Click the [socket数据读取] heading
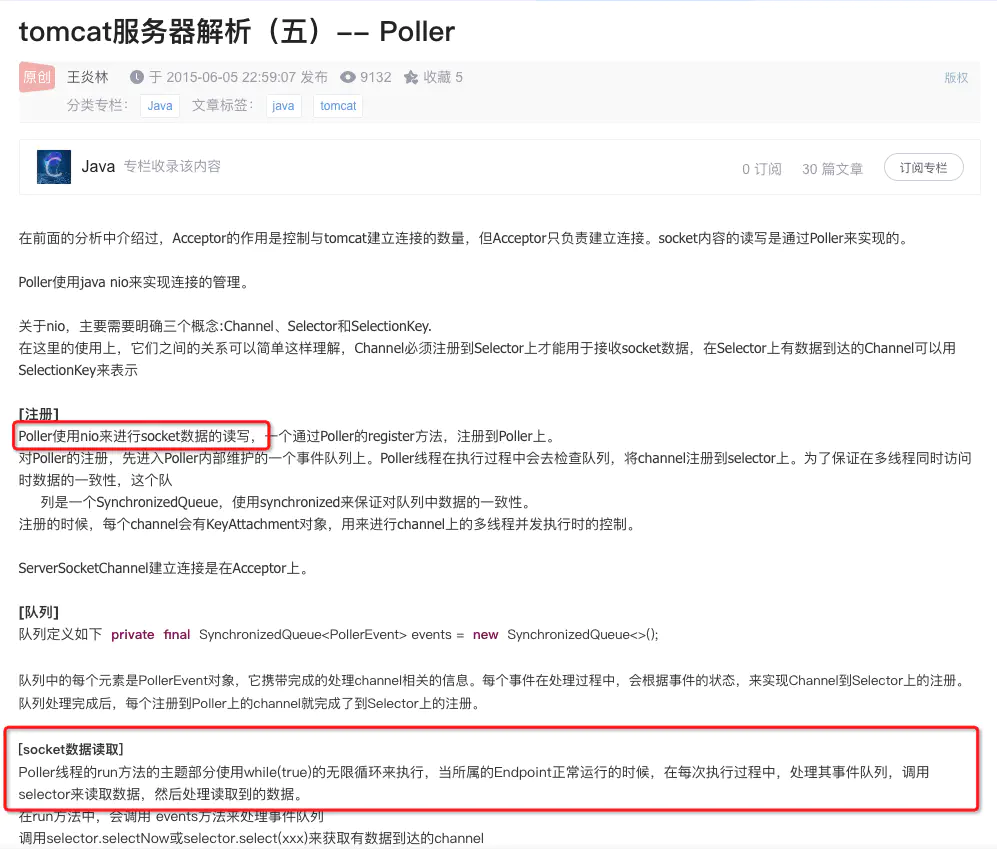This screenshot has height=852, width=997. coord(71,749)
